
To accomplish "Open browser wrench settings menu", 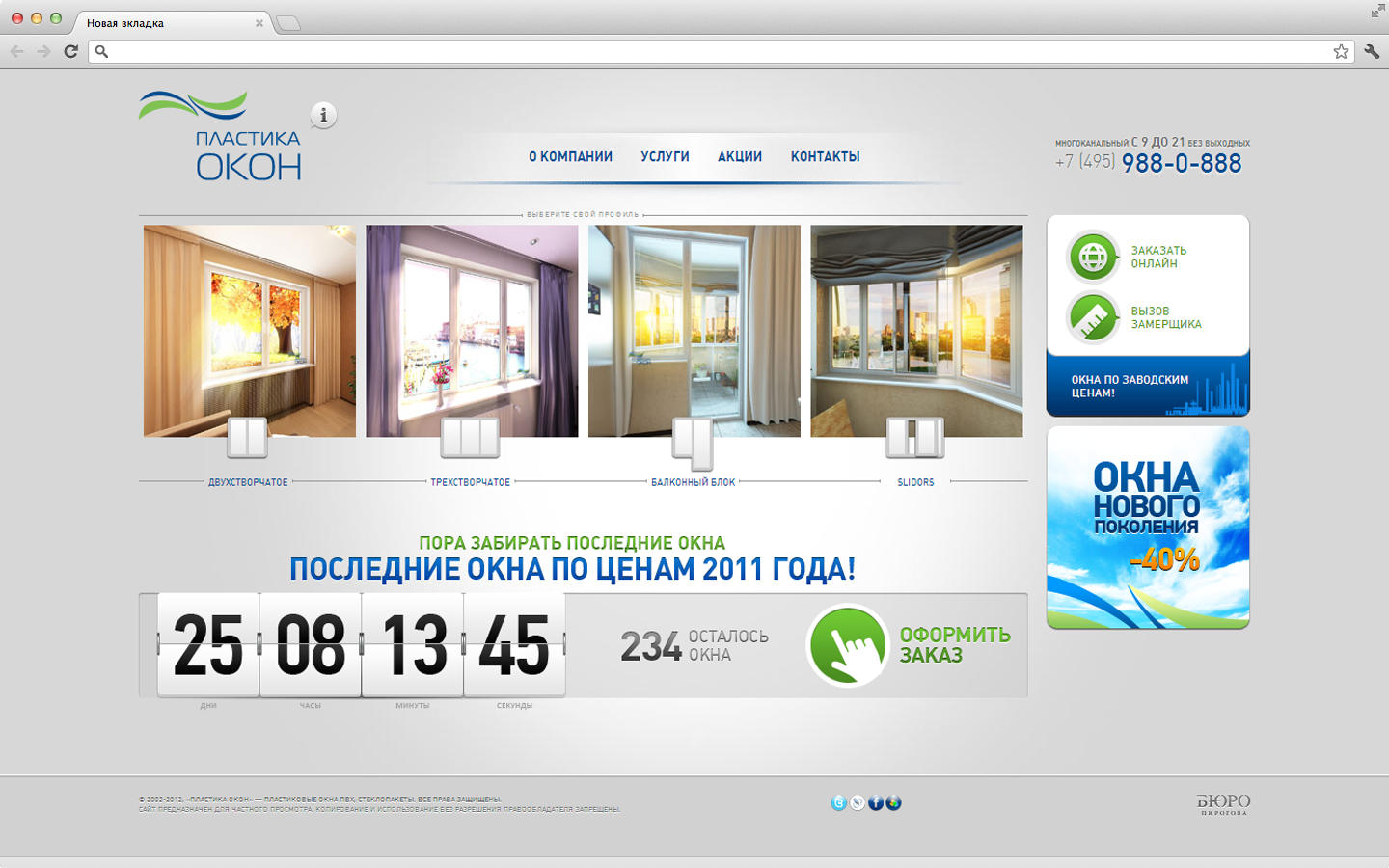I will [1372, 52].
